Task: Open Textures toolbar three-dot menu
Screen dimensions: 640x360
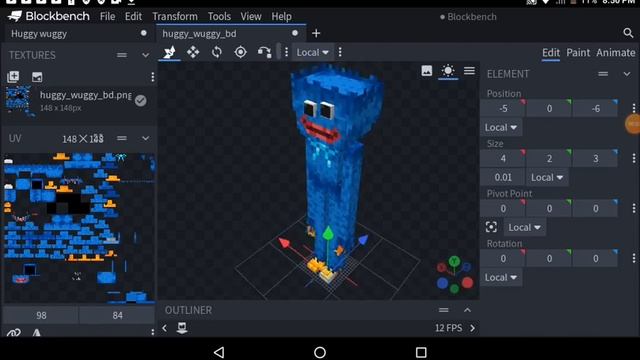Action: tap(153, 77)
